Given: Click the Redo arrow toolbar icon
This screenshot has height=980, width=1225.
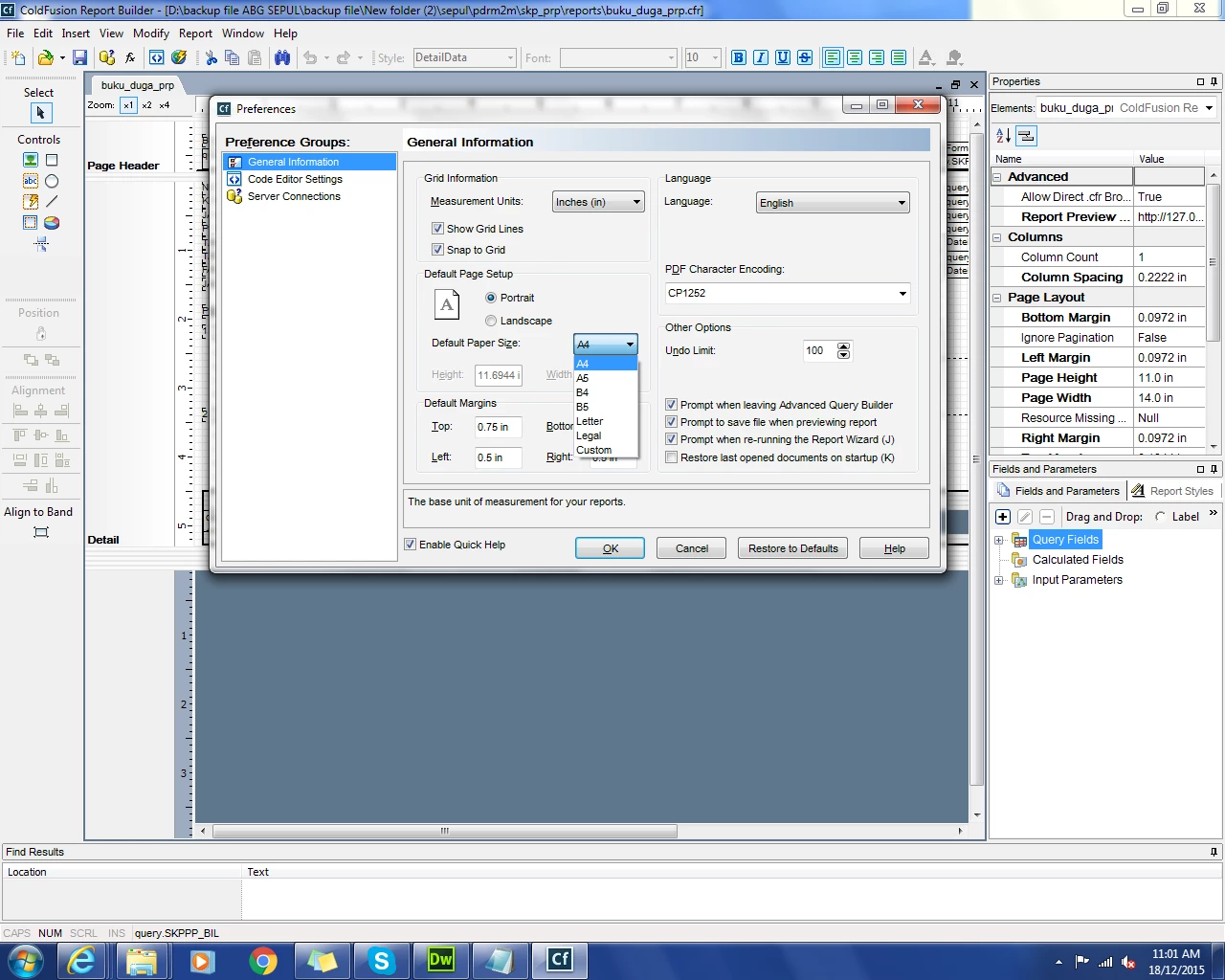Looking at the screenshot, I should pyautogui.click(x=344, y=57).
